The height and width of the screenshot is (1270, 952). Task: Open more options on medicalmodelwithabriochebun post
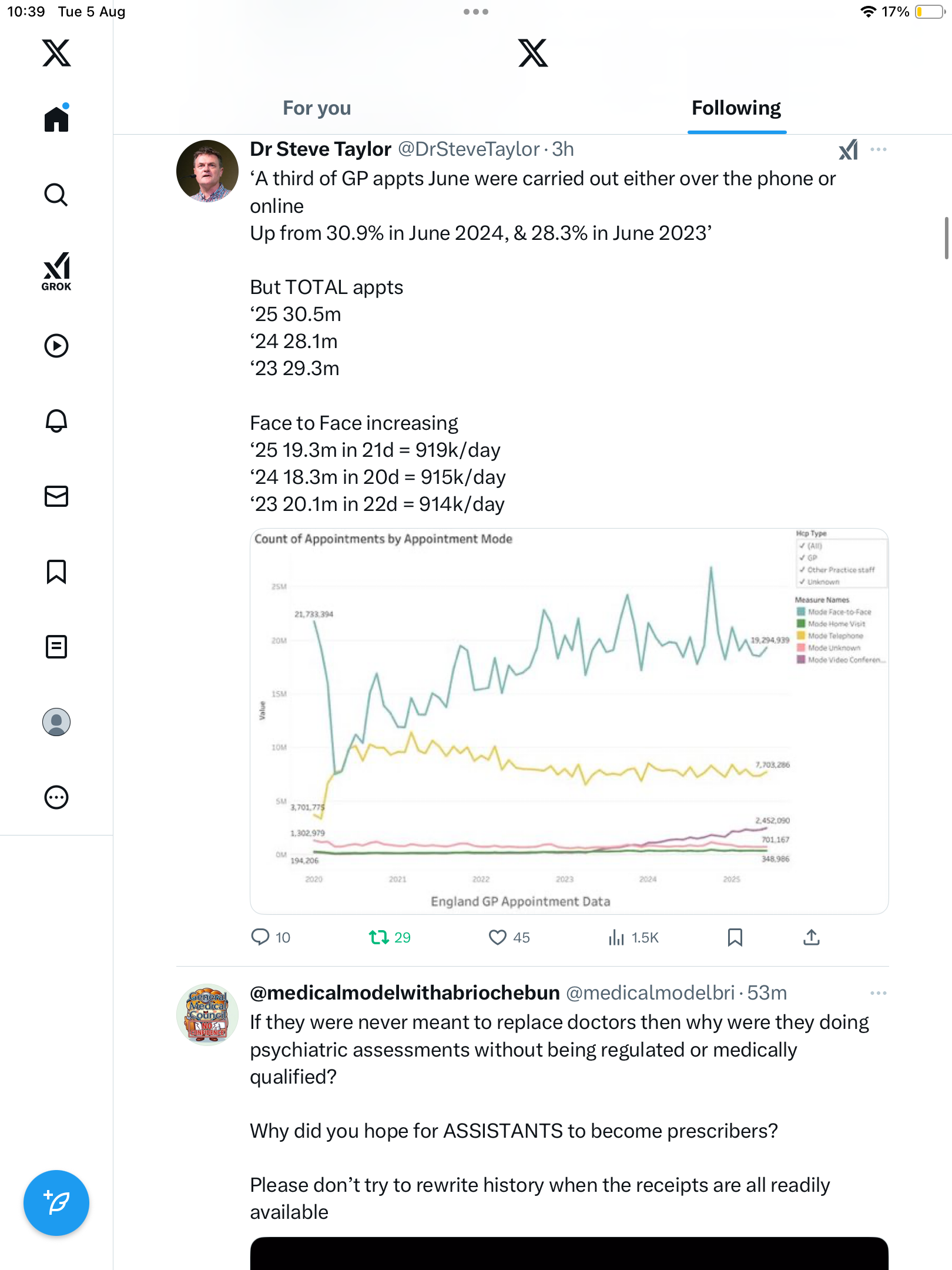point(878,993)
